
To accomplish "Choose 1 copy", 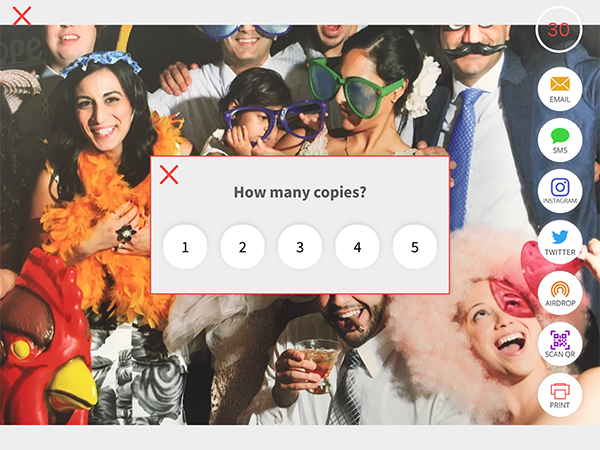I will tap(185, 247).
